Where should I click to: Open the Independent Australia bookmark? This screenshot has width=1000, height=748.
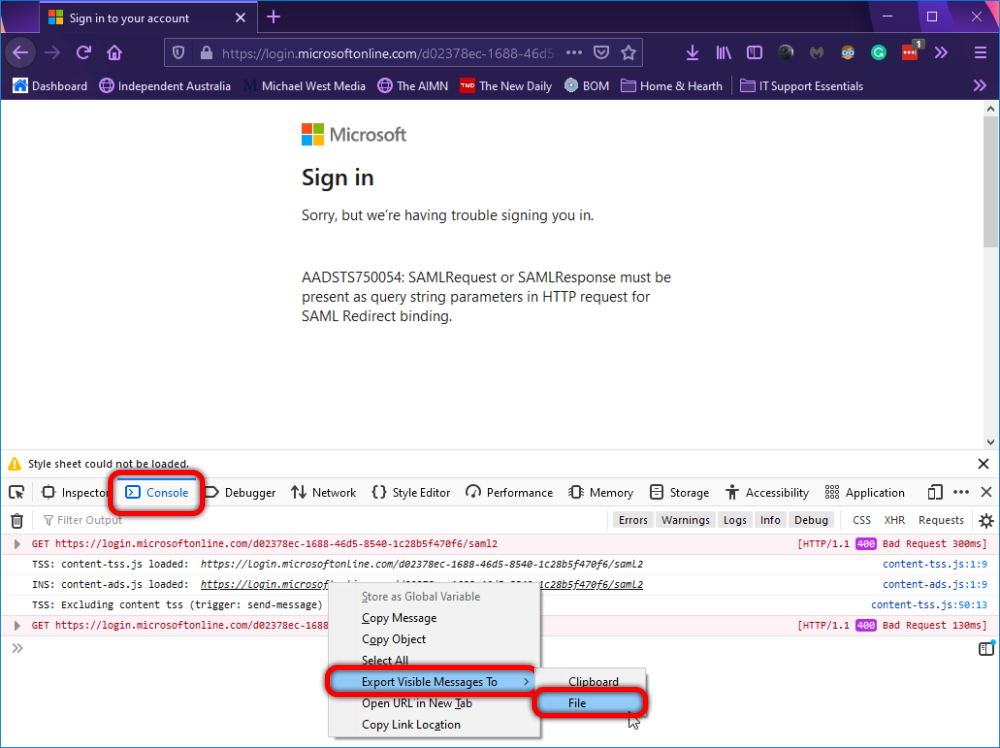pyautogui.click(x=165, y=85)
